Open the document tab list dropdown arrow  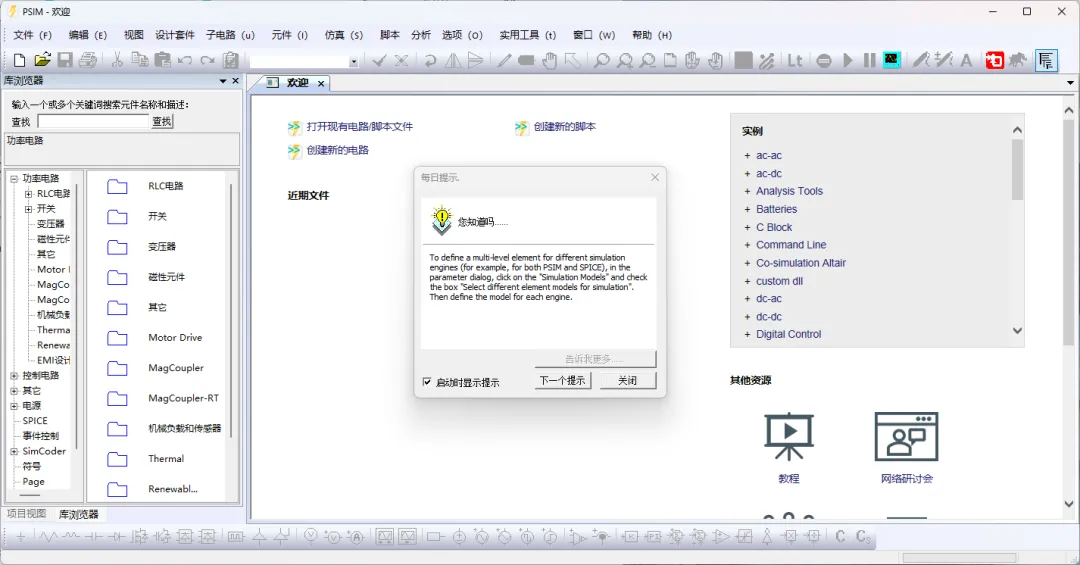tap(1070, 83)
